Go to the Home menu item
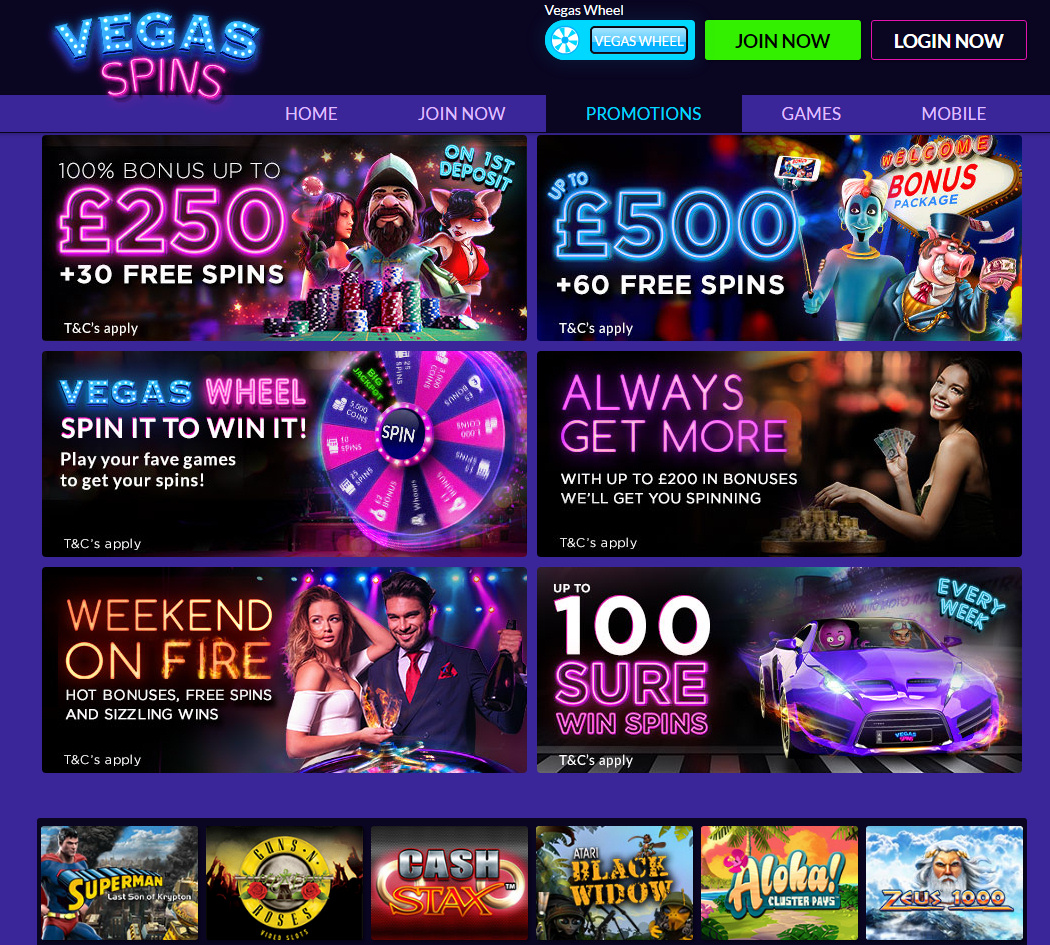The height and width of the screenshot is (945, 1050). point(311,114)
